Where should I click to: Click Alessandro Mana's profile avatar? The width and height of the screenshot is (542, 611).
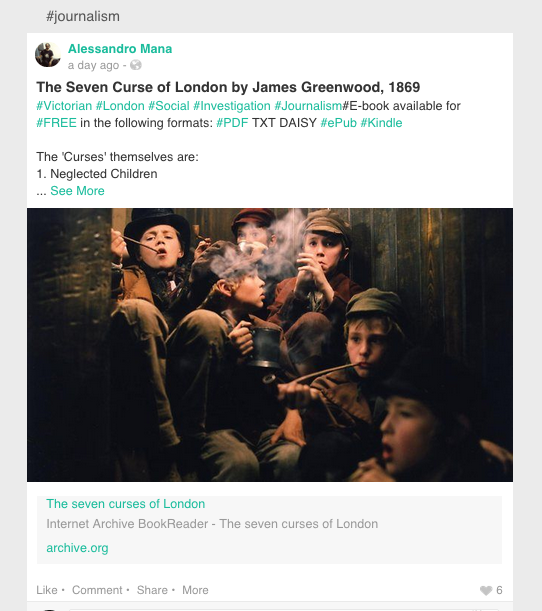tap(48, 55)
